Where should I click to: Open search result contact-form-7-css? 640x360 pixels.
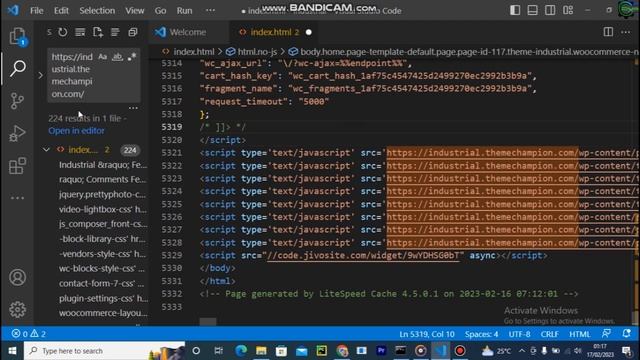coord(101,283)
